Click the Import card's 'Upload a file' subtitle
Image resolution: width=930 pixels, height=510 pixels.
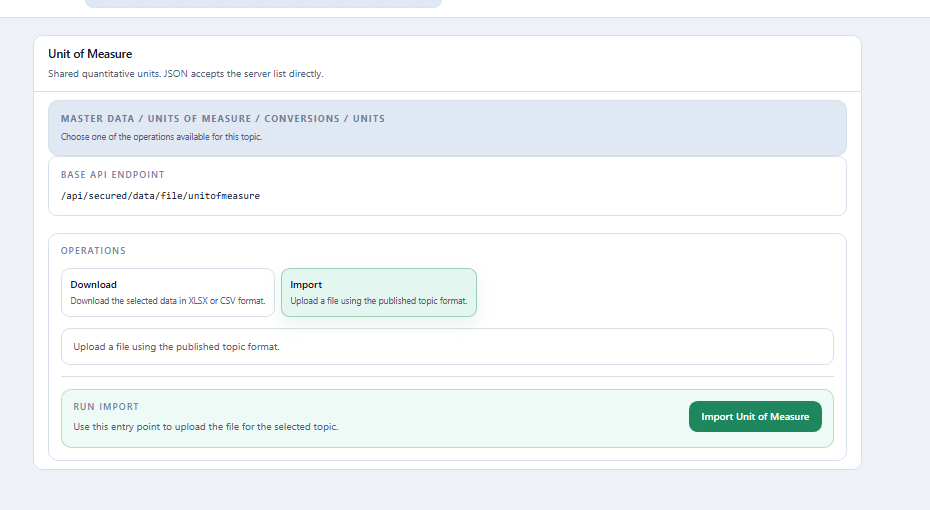pyautogui.click(x=379, y=301)
